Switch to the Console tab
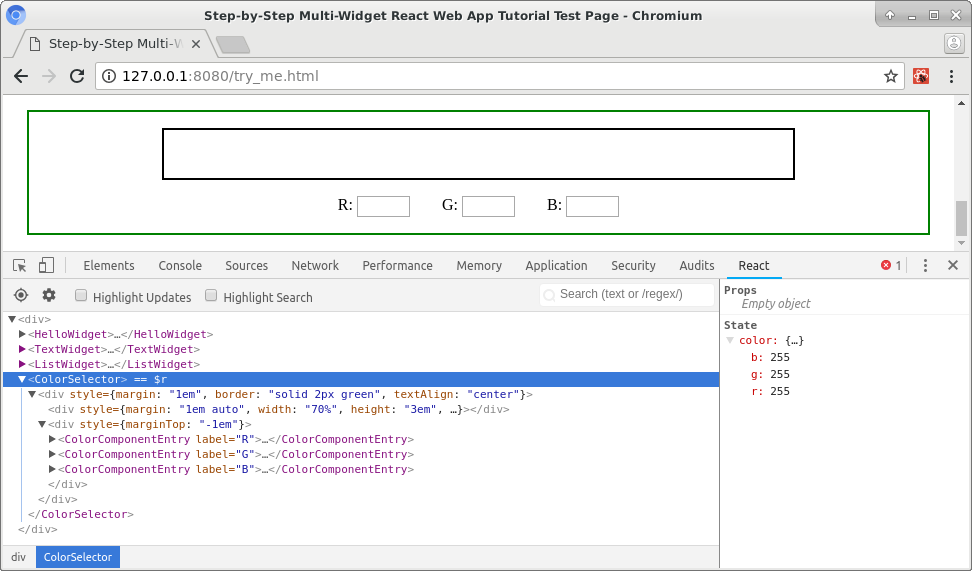The height and width of the screenshot is (571, 972). [180, 265]
